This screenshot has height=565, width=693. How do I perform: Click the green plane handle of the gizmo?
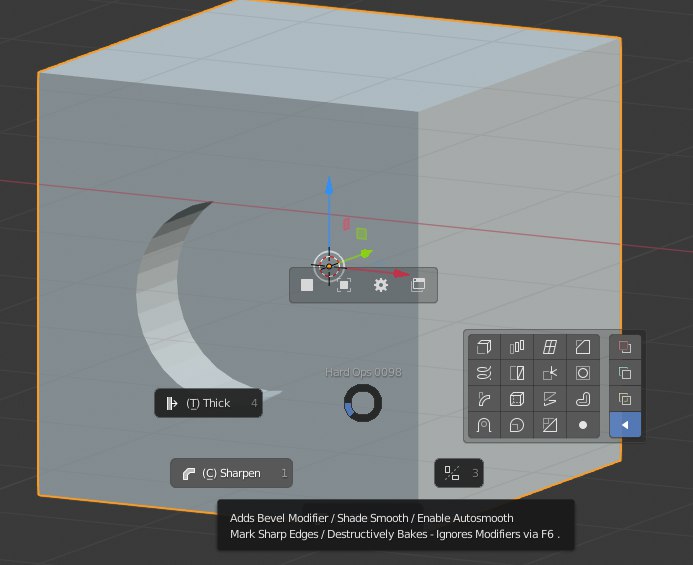(362, 233)
